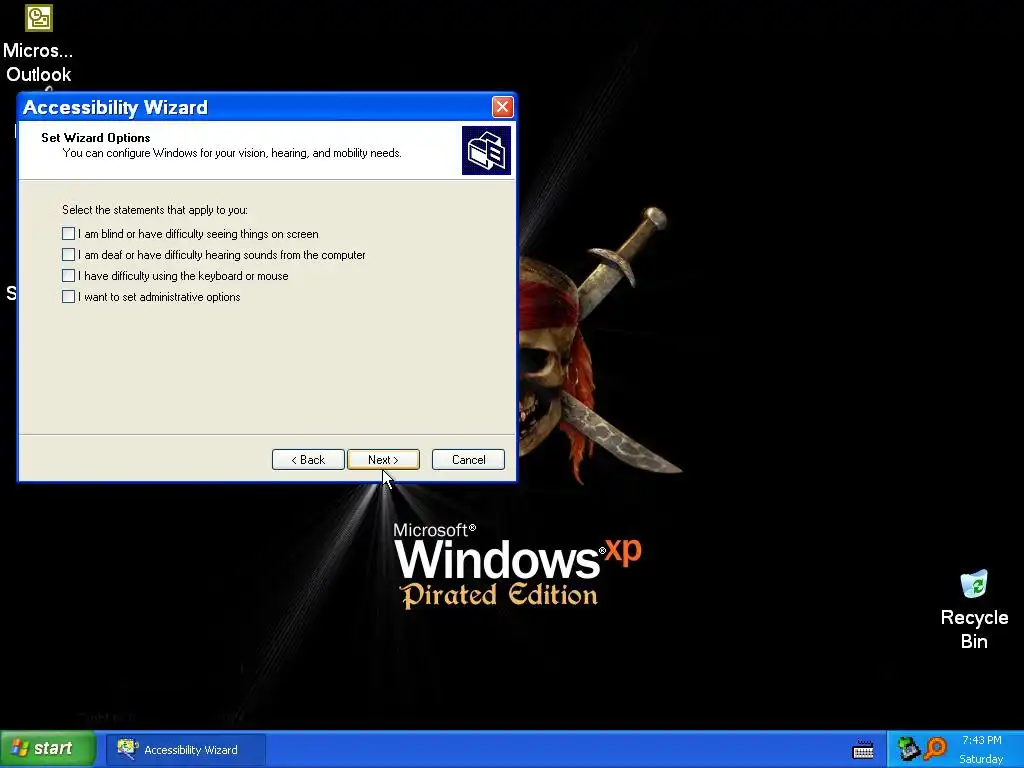Close the Accessibility Wizard window

(502, 106)
